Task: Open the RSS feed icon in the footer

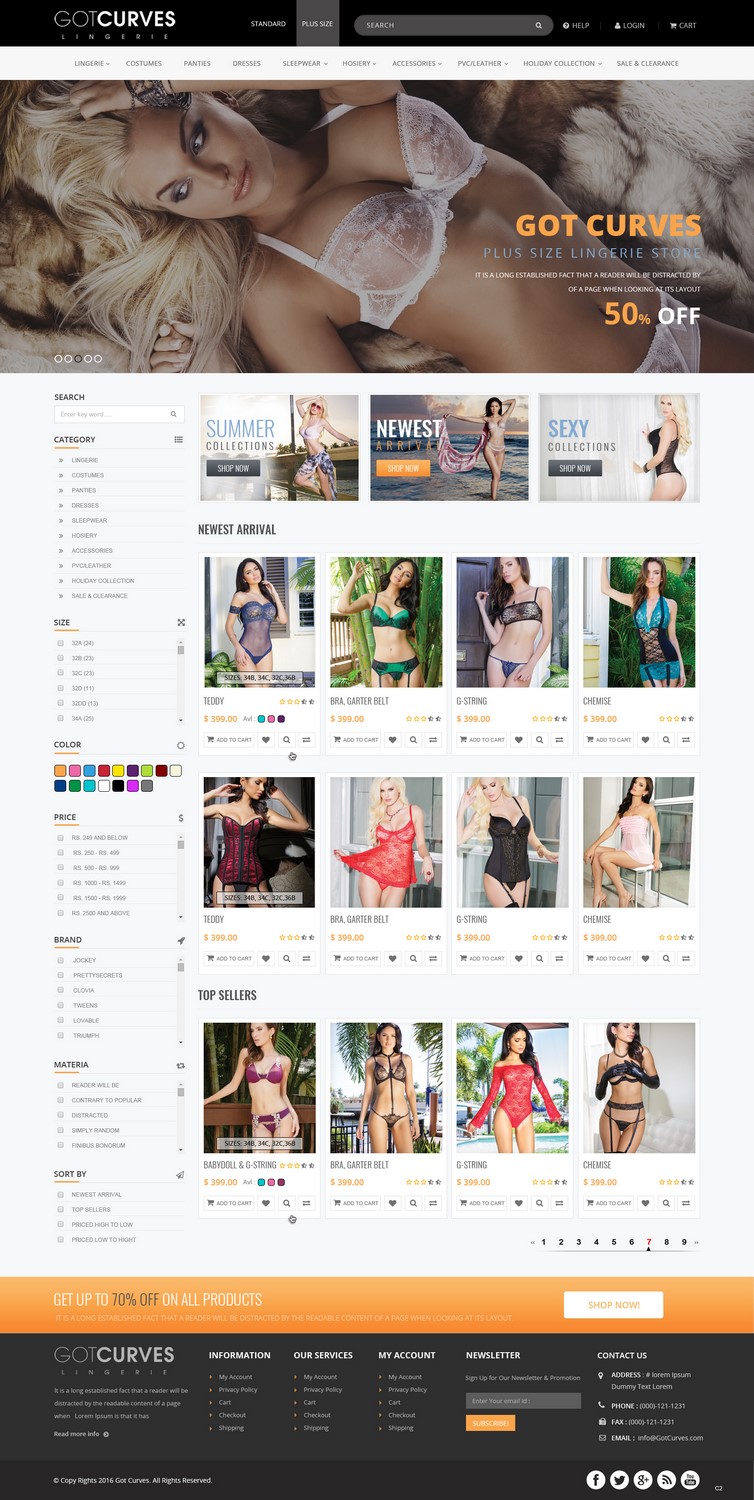Action: tap(667, 1479)
